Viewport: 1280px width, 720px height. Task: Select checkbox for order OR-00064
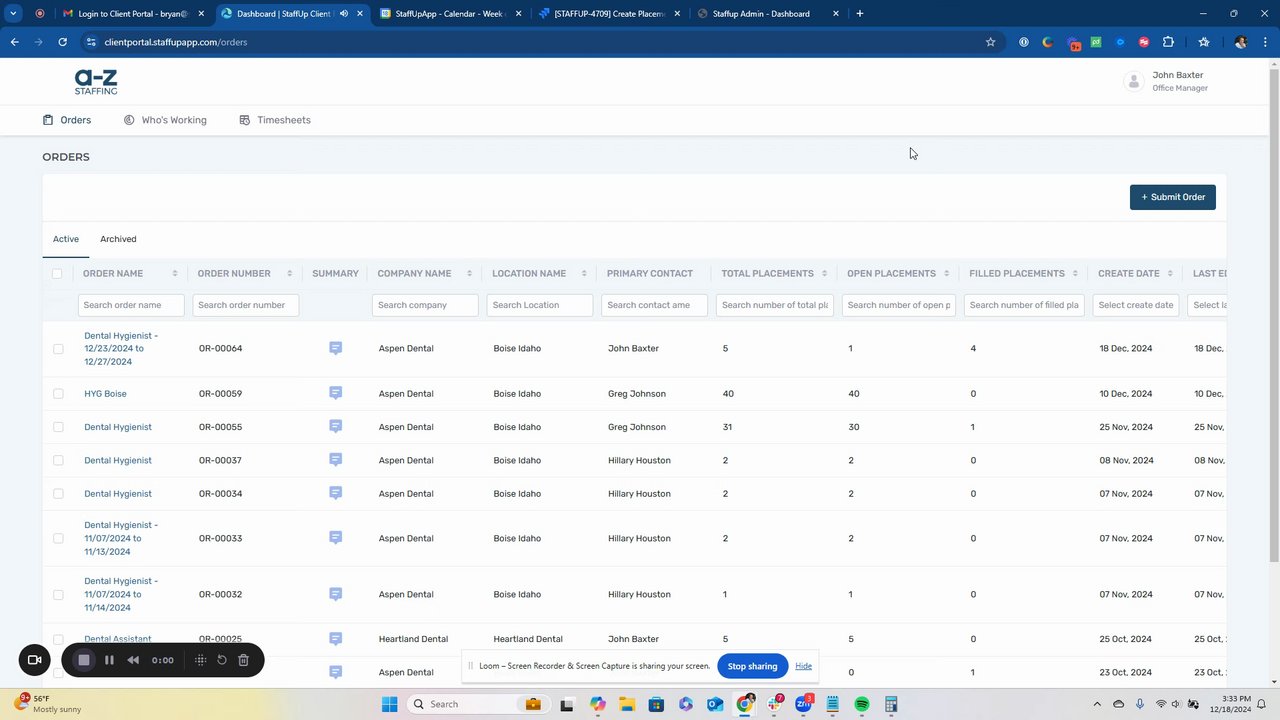click(x=58, y=349)
